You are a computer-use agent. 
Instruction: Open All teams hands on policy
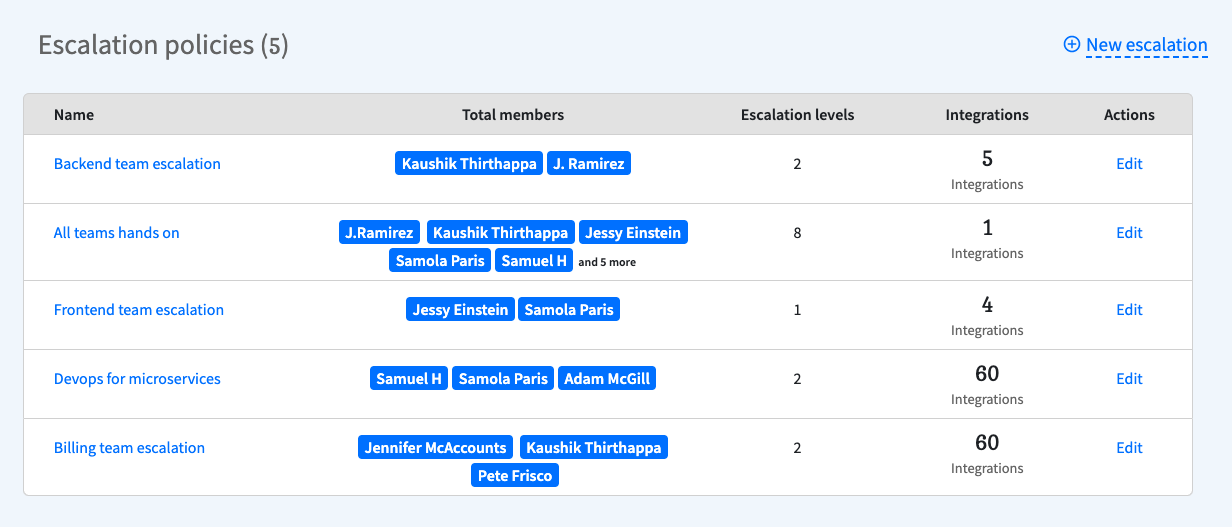[116, 233]
